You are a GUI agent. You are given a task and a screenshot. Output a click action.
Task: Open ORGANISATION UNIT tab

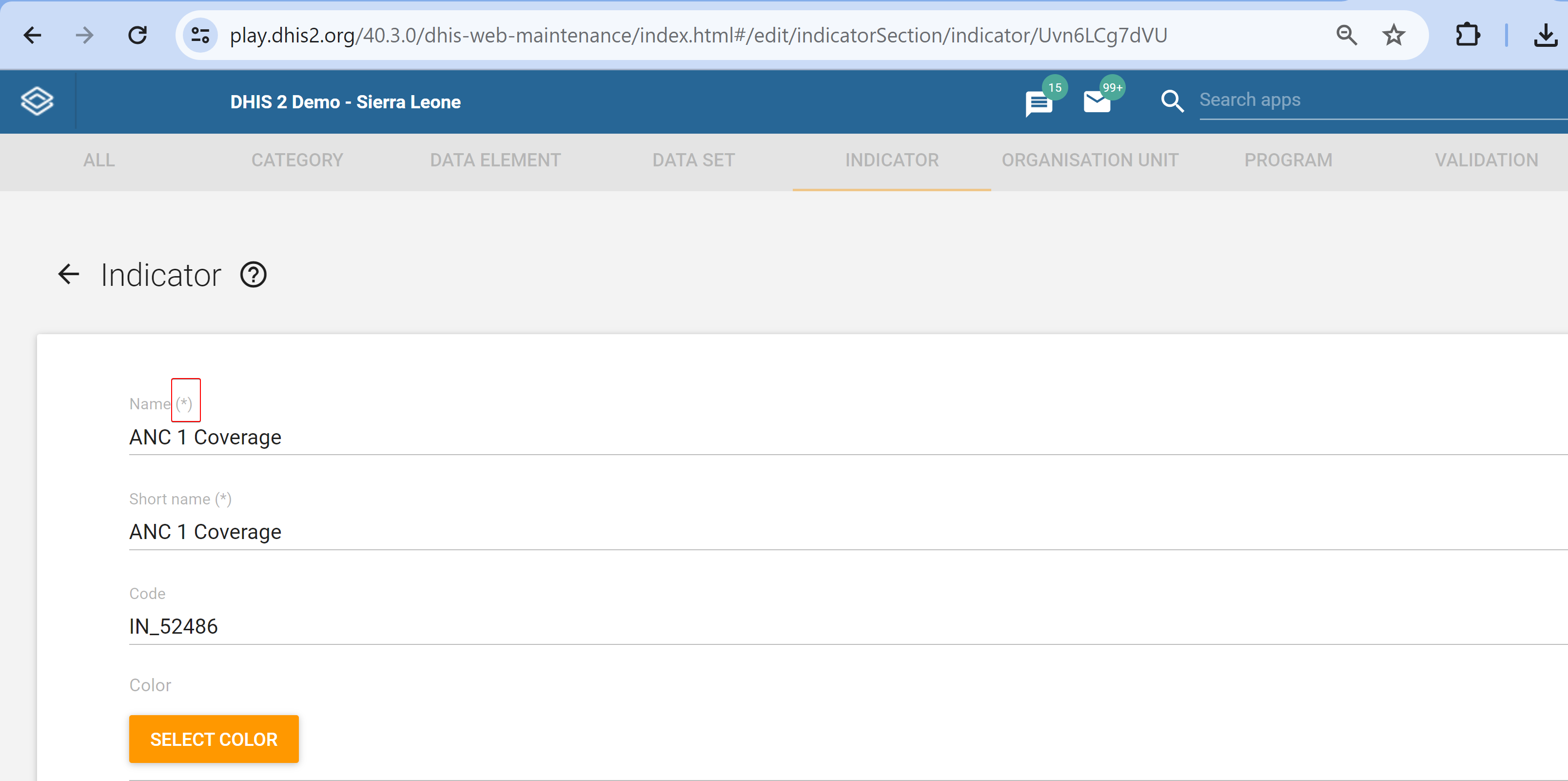pos(1090,160)
